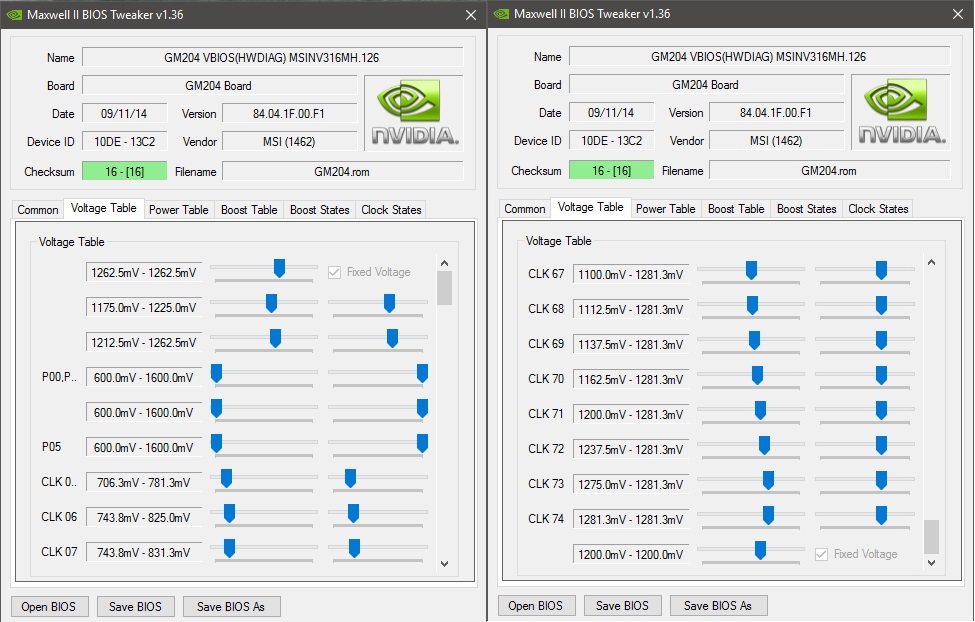
Task: Click the NVIDIA logo in right window
Action: coord(900,112)
